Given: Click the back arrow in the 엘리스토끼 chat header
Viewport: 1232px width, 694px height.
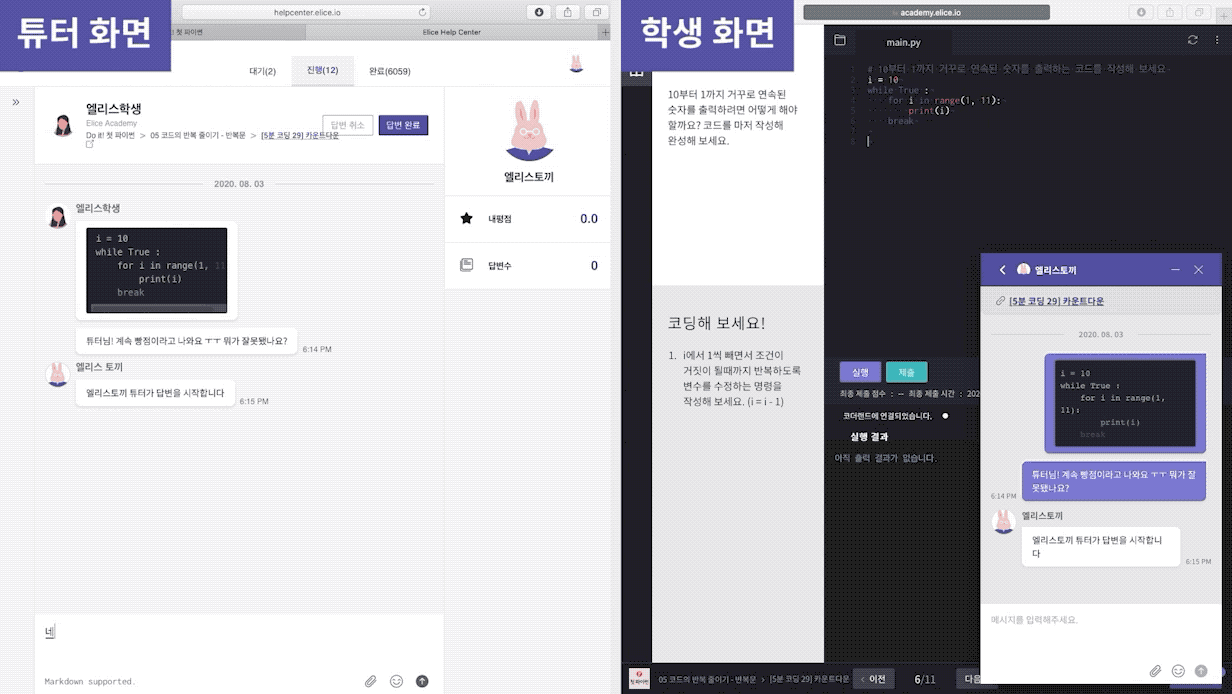Looking at the screenshot, I should coord(1003,269).
